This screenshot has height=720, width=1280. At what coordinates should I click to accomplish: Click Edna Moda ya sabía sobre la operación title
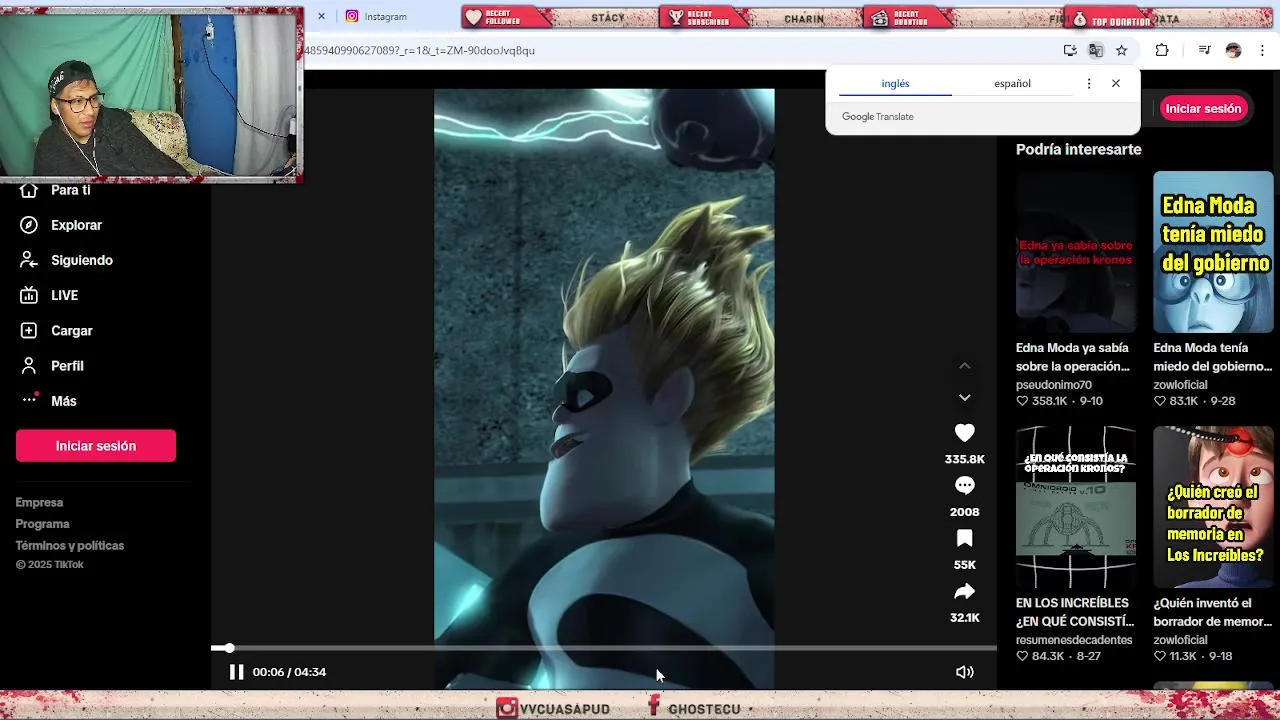pyautogui.click(x=1072, y=357)
